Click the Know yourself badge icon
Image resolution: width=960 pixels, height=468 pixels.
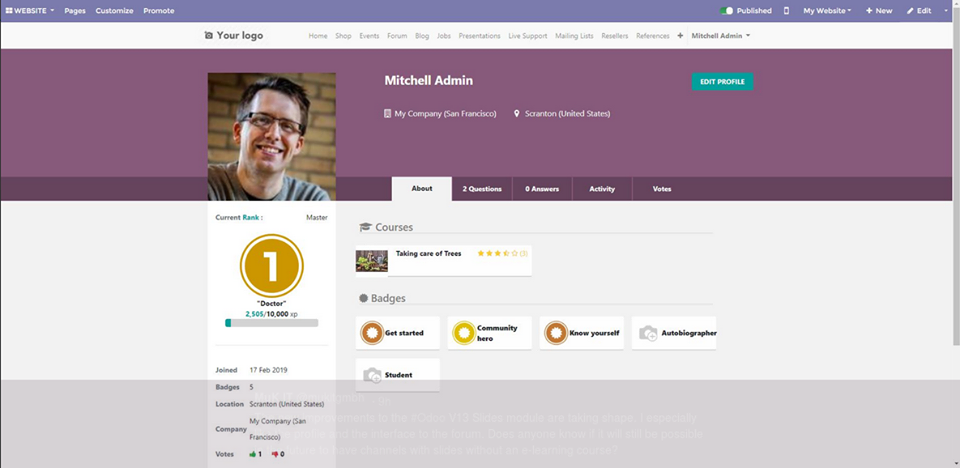tap(556, 333)
